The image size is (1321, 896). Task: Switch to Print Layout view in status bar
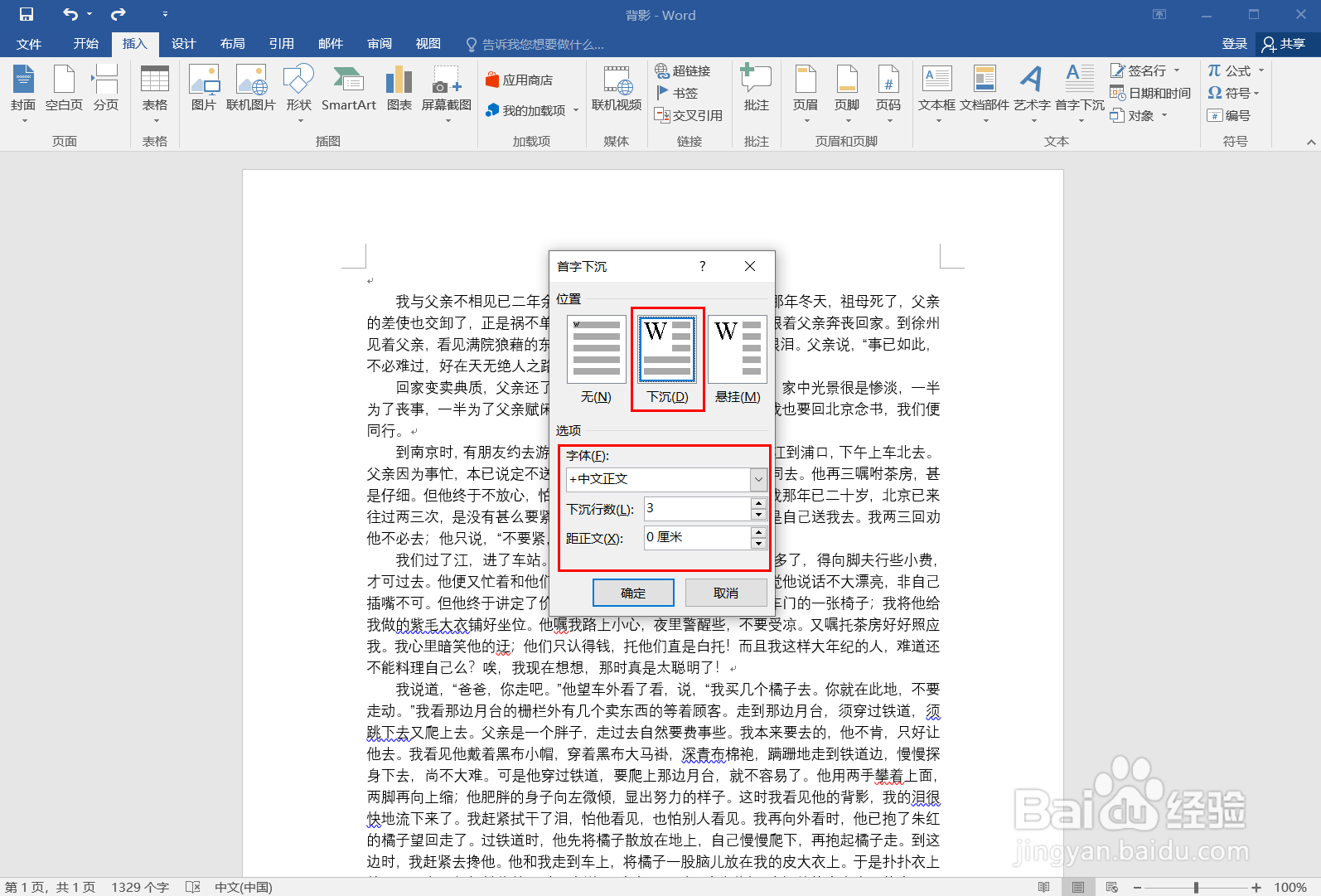(x=1077, y=887)
